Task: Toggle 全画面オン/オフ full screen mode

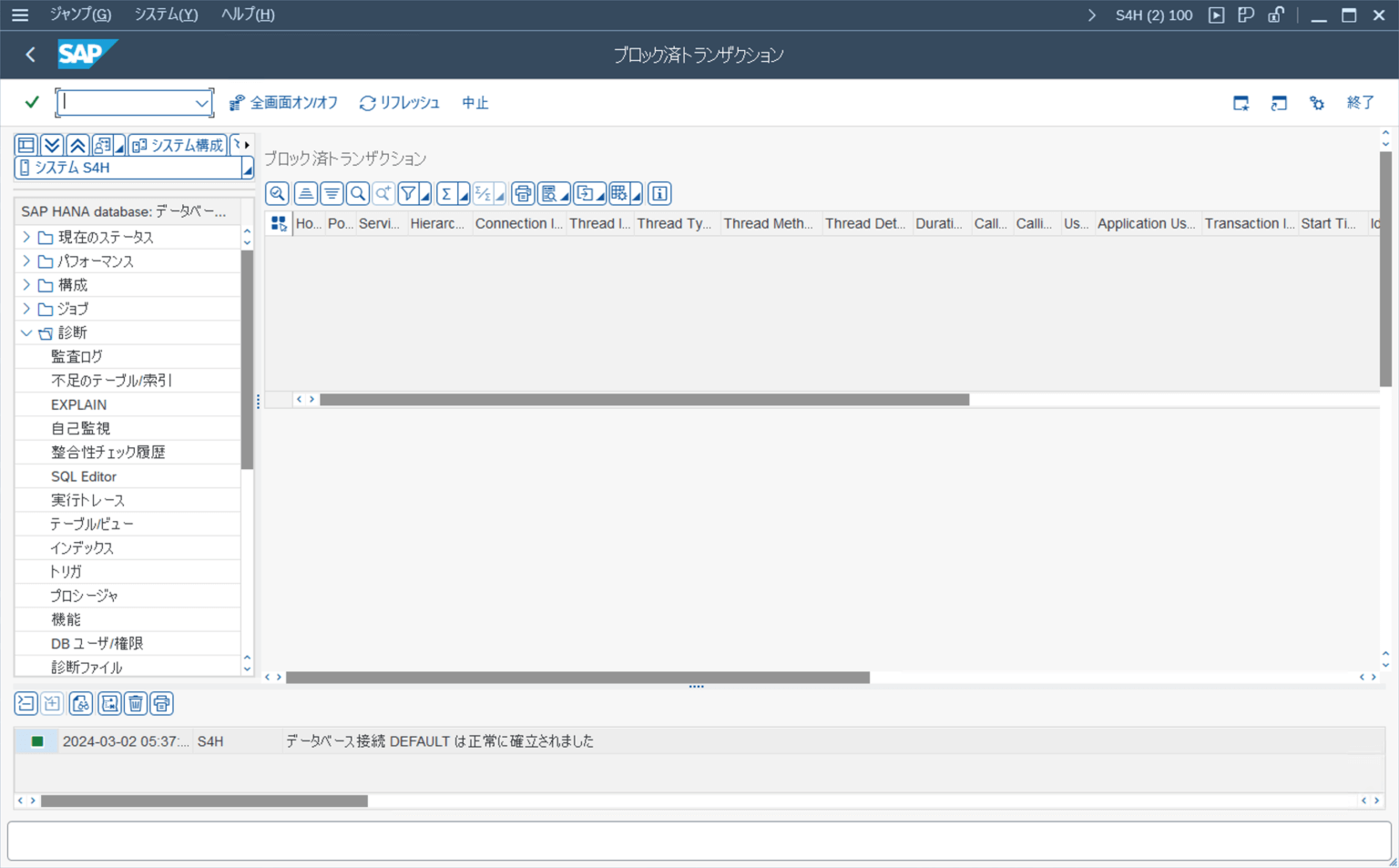Action: click(283, 102)
